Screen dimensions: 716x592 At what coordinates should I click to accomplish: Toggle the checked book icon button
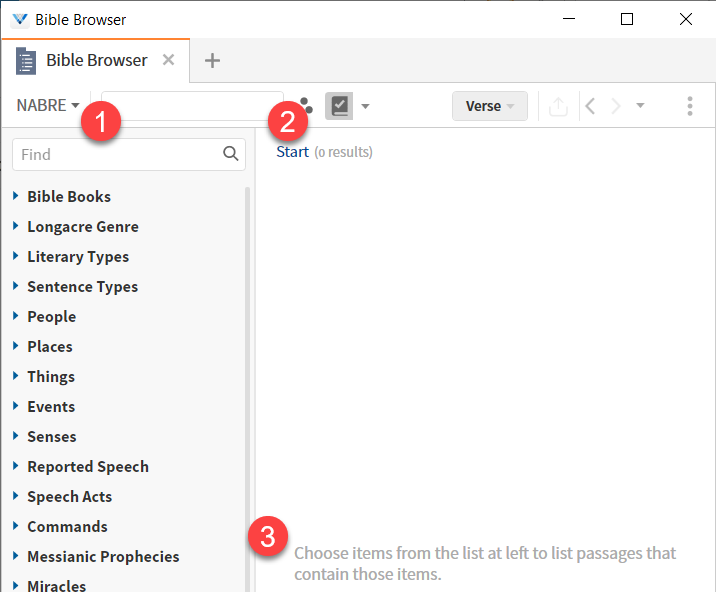tap(339, 106)
